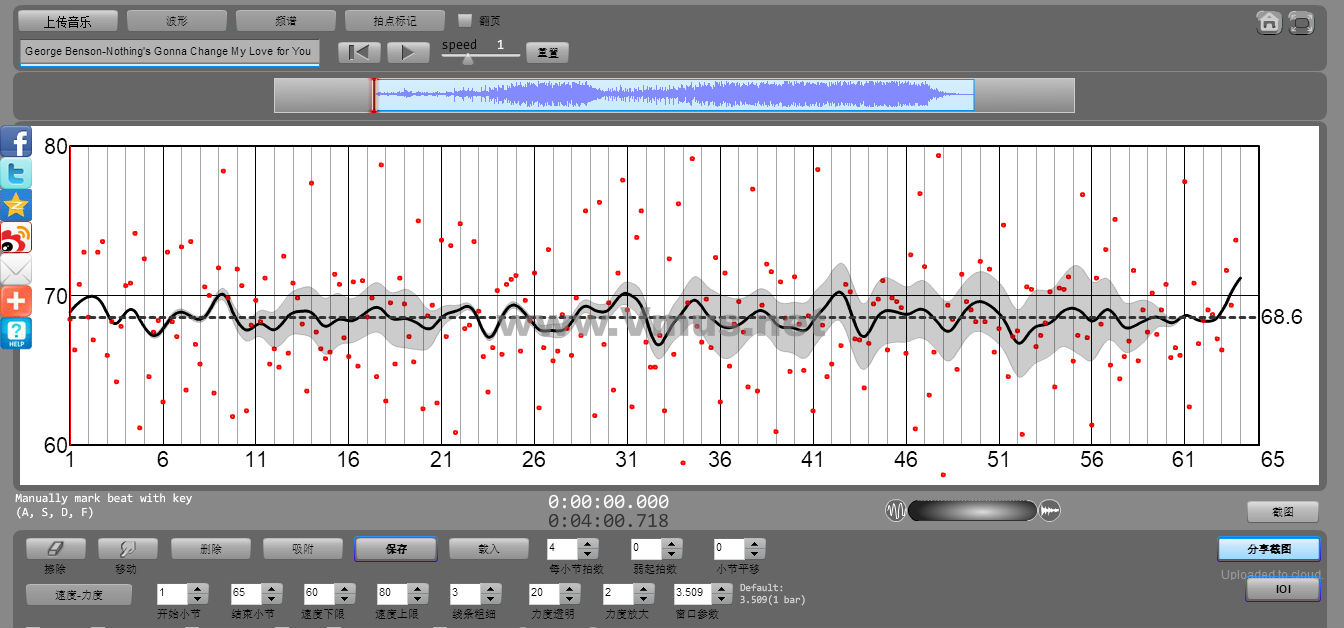This screenshot has height=628, width=1344.
Task: Adjust the speed slider handle
Action: [x=467, y=59]
